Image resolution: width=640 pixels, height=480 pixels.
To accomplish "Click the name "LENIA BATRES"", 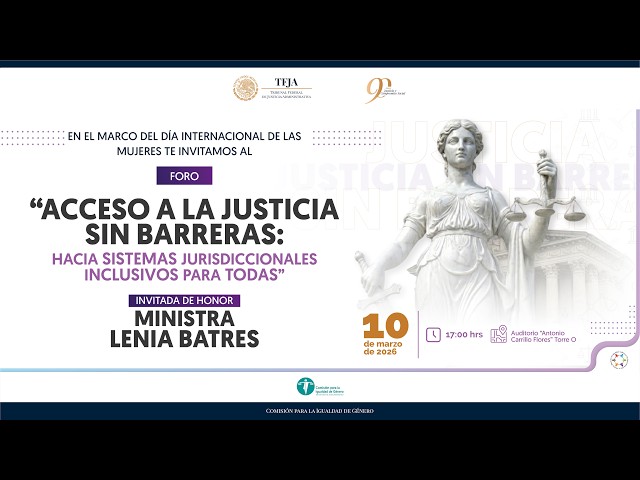I will [x=184, y=339].
